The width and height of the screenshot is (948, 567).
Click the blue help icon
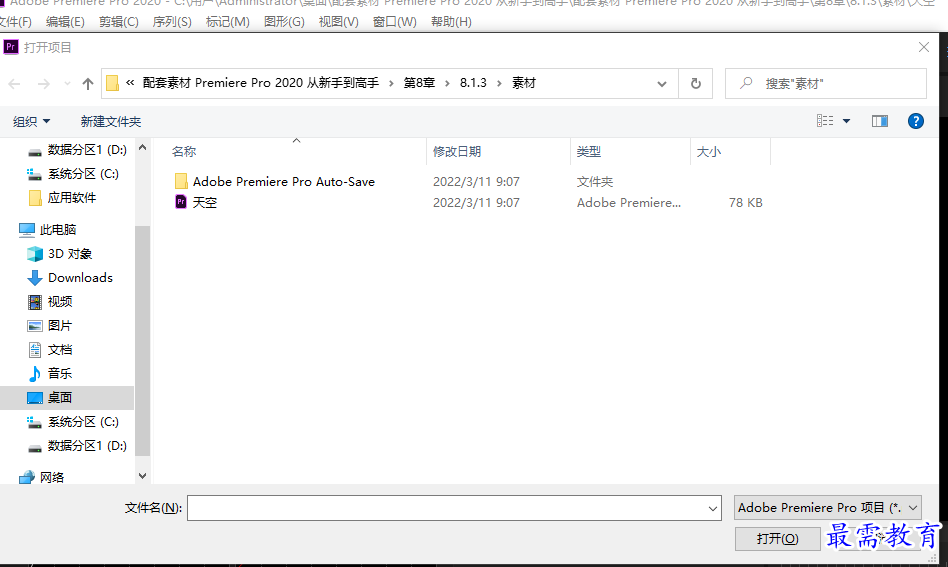[916, 122]
